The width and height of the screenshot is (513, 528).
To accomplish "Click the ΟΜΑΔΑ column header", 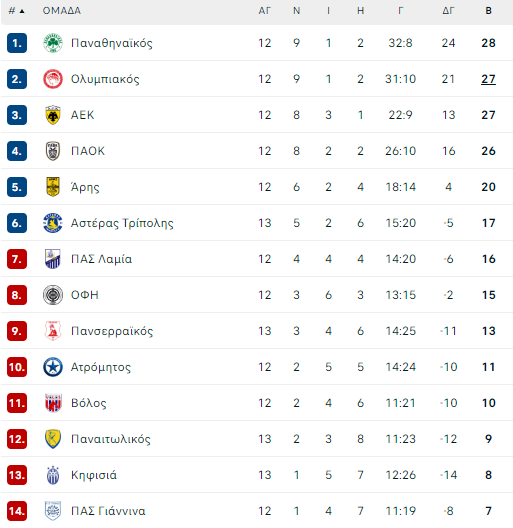I will (62, 11).
